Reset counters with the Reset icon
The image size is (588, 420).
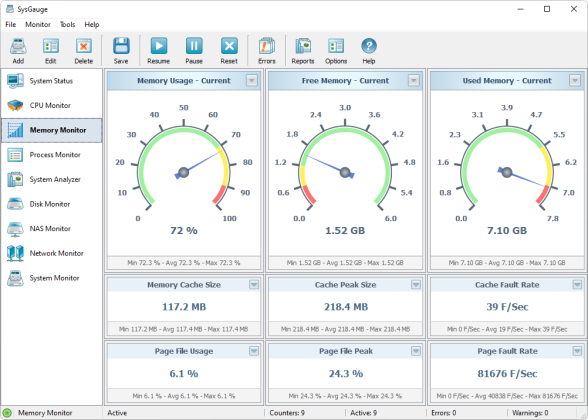(x=229, y=46)
